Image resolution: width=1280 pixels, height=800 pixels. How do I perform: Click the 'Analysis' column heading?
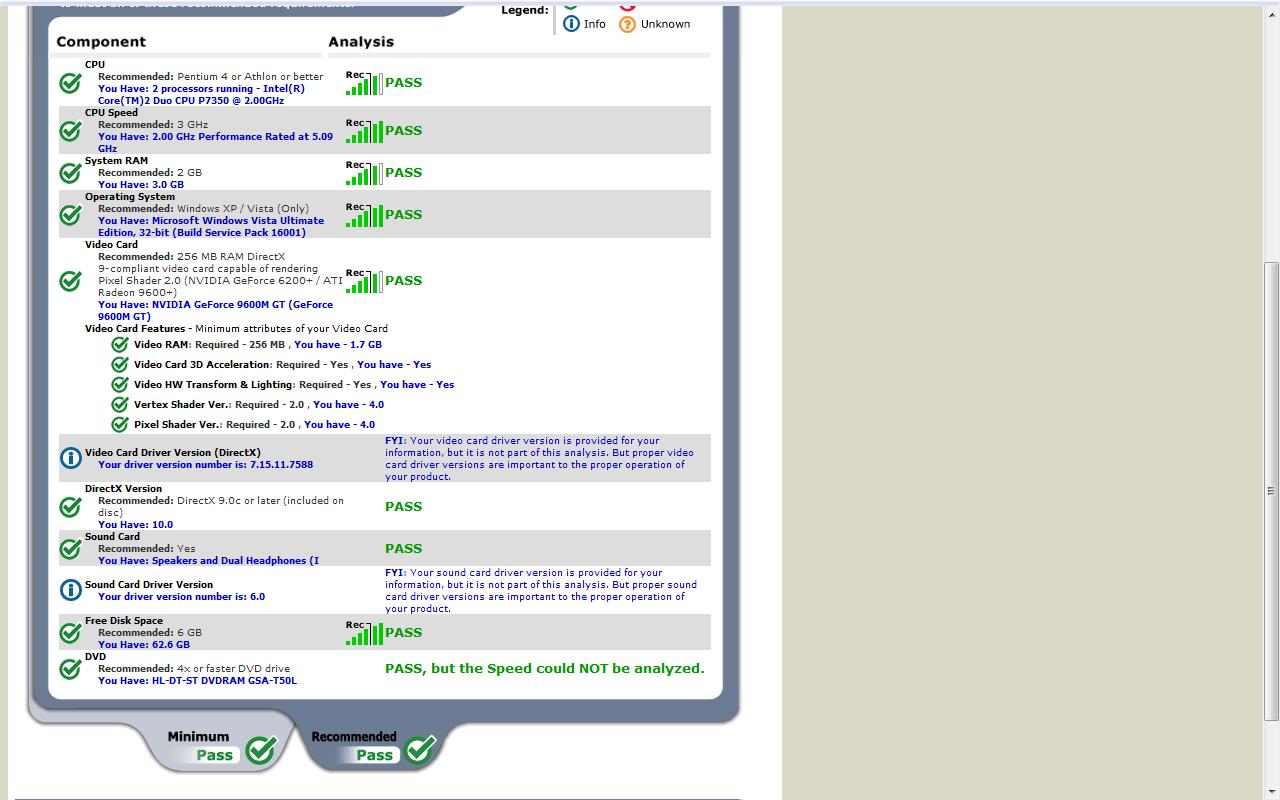click(361, 42)
